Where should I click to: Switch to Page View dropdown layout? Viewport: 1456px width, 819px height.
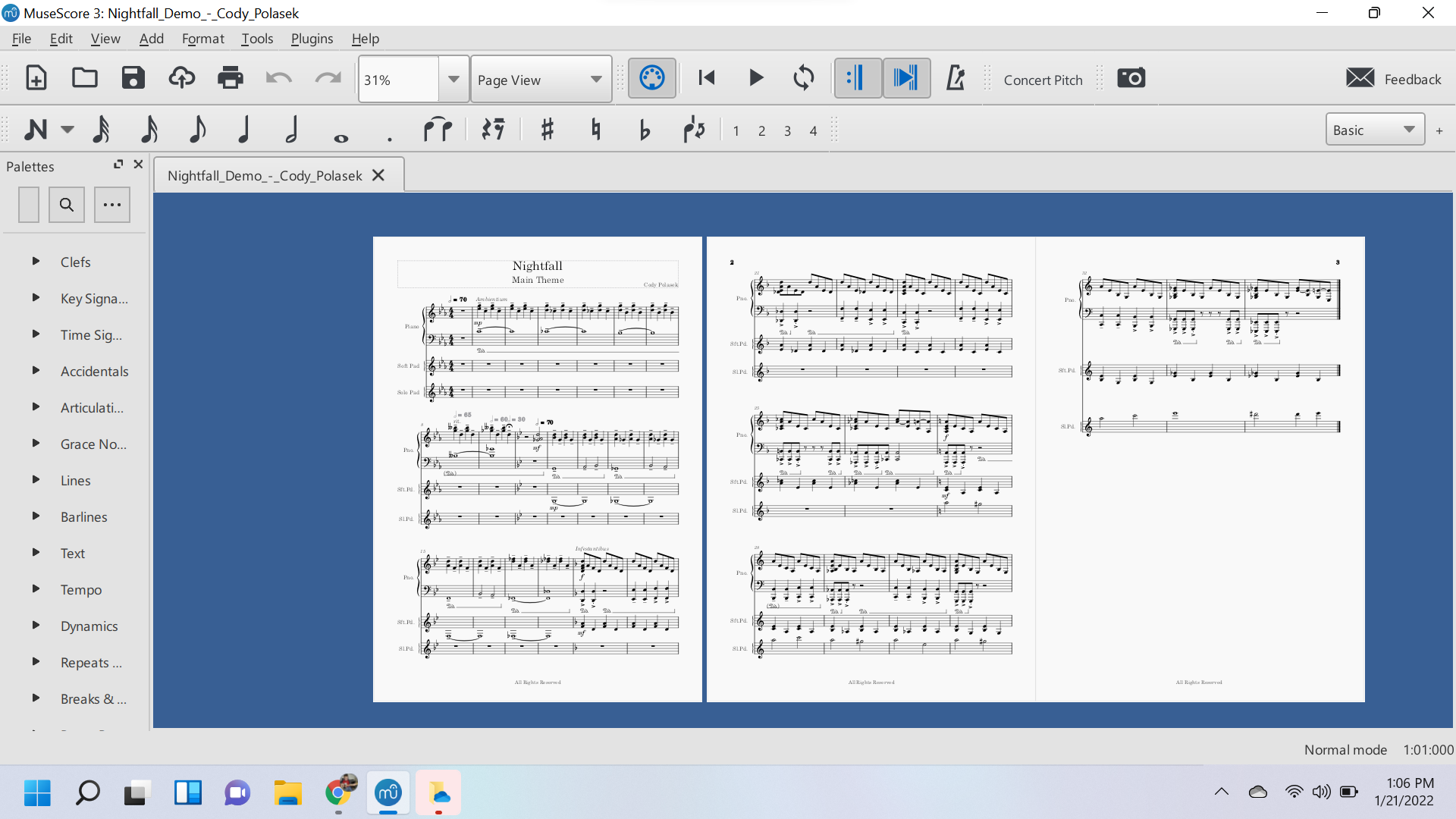point(539,79)
